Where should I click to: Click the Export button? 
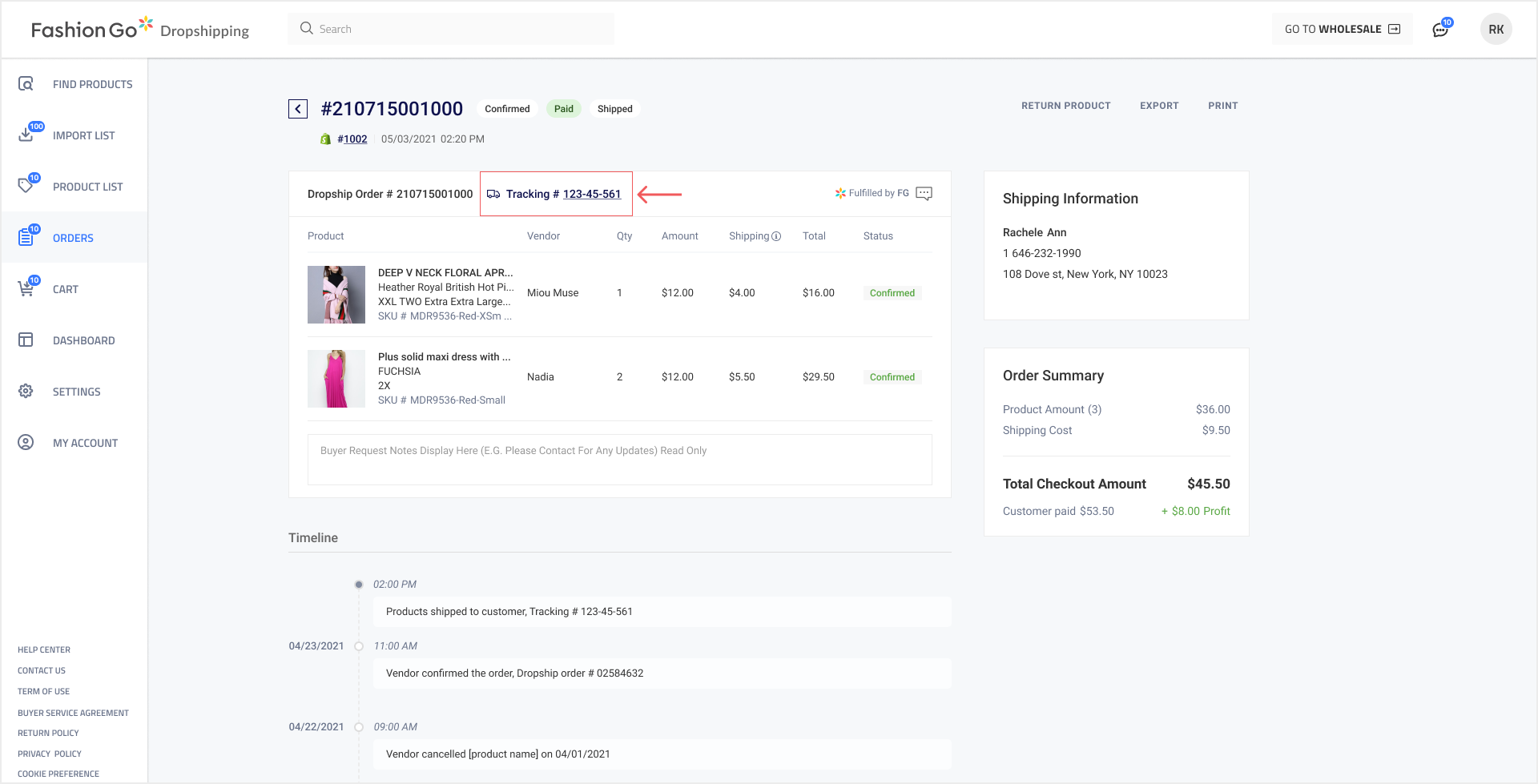1158,106
